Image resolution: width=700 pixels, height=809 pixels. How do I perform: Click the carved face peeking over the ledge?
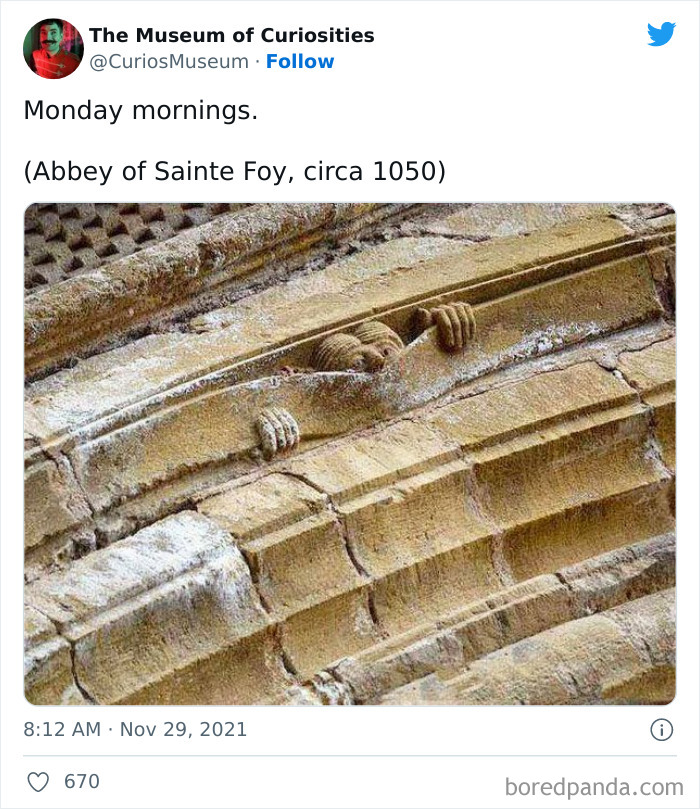(357, 346)
